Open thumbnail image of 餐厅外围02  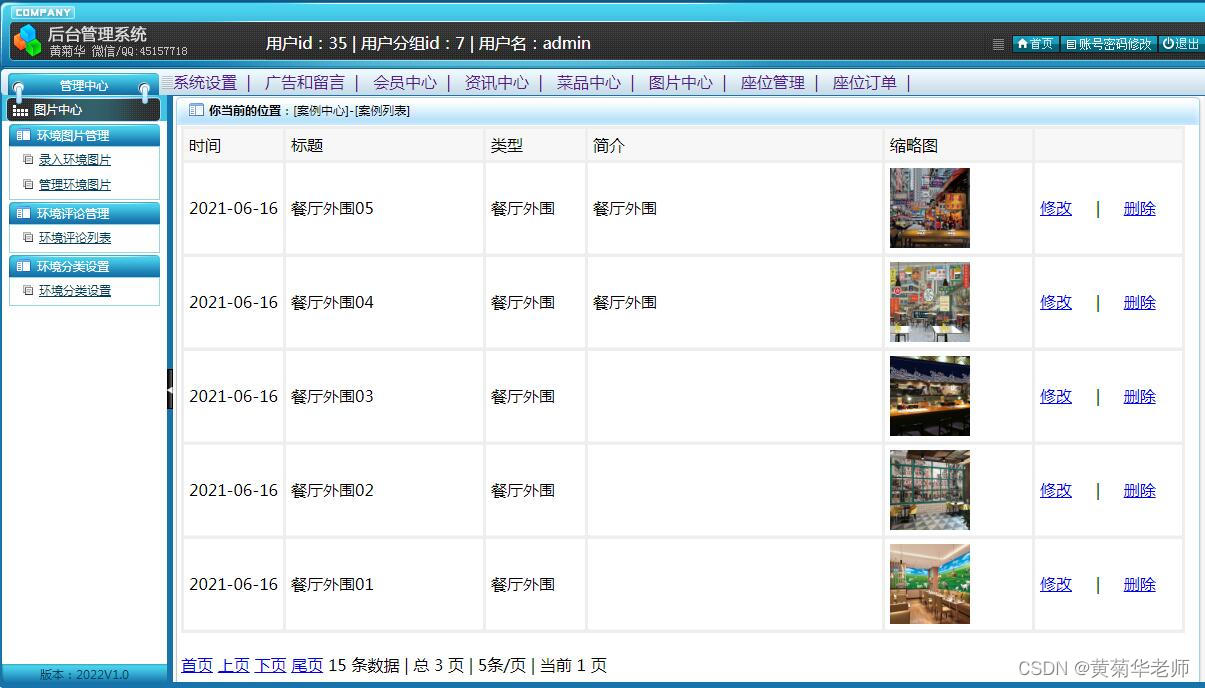[x=930, y=490]
